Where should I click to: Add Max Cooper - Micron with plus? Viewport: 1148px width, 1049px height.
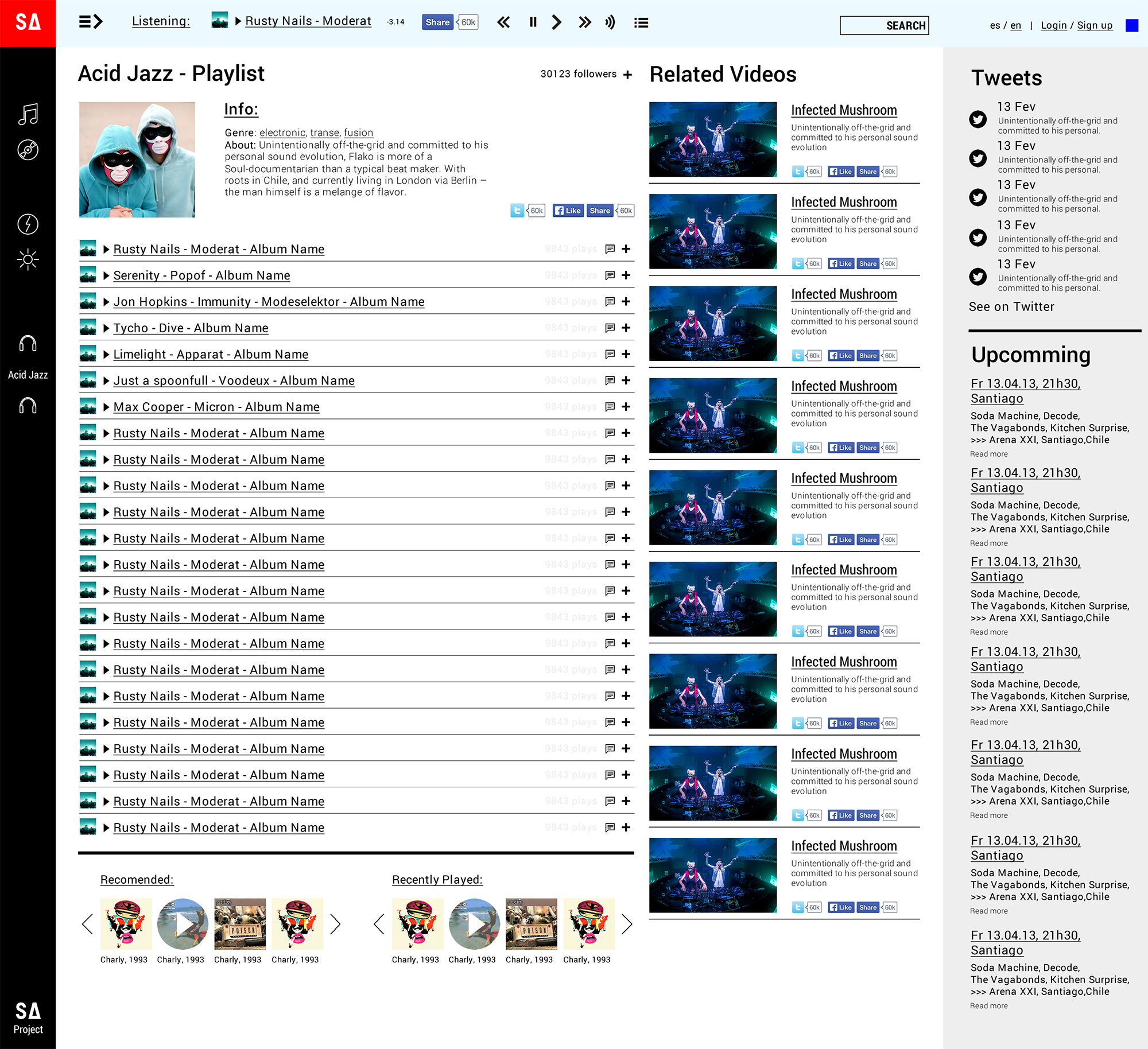point(626,407)
